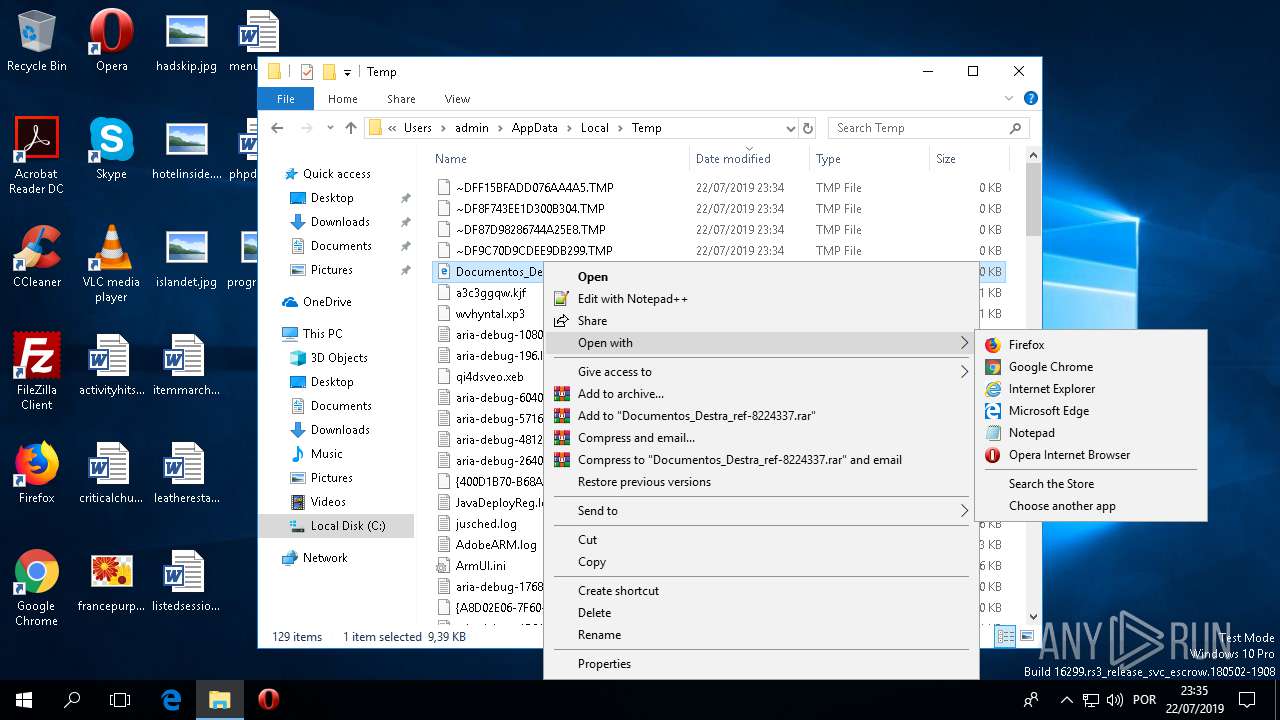This screenshot has height=720, width=1280.
Task: Open Network in the navigation pane
Action: pyautogui.click(x=325, y=558)
